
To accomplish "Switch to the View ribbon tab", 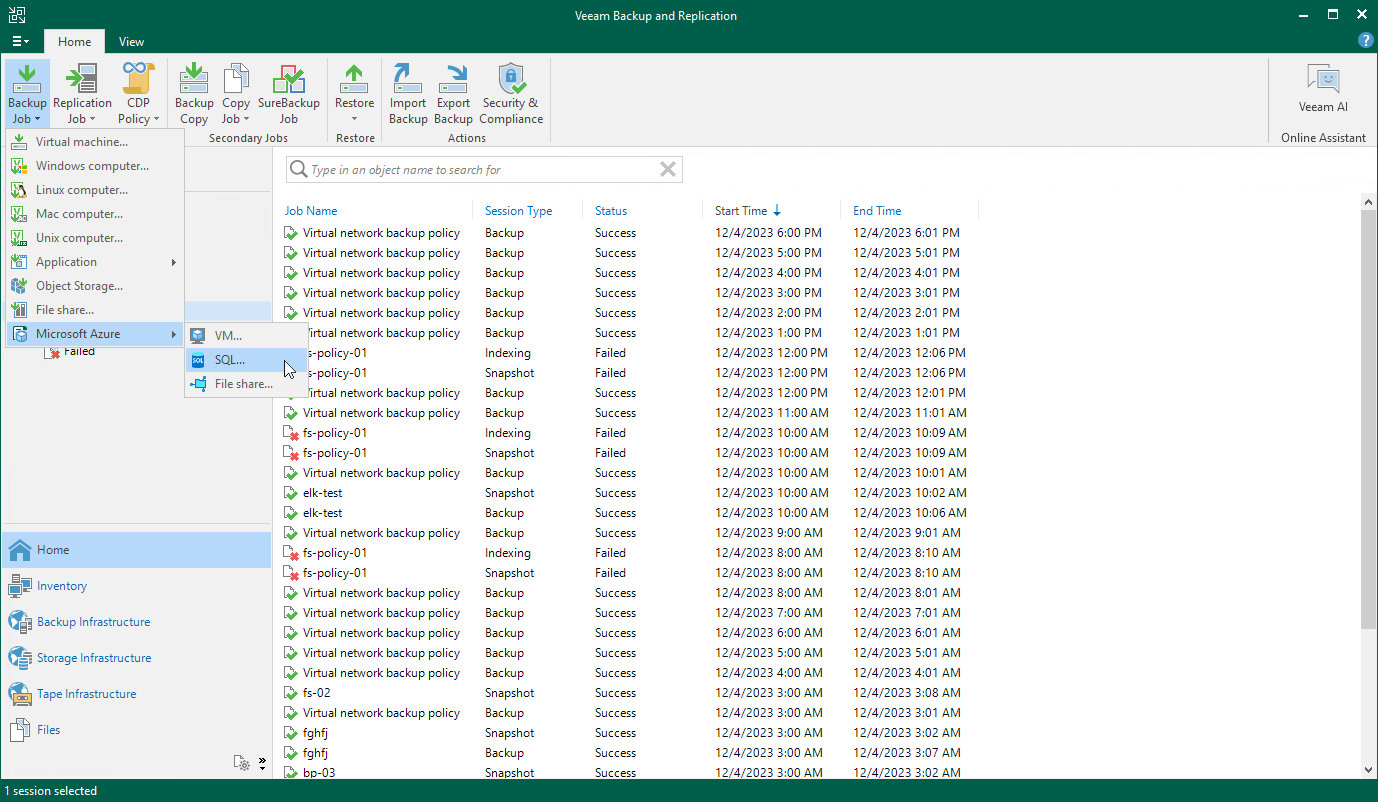I will tap(131, 42).
